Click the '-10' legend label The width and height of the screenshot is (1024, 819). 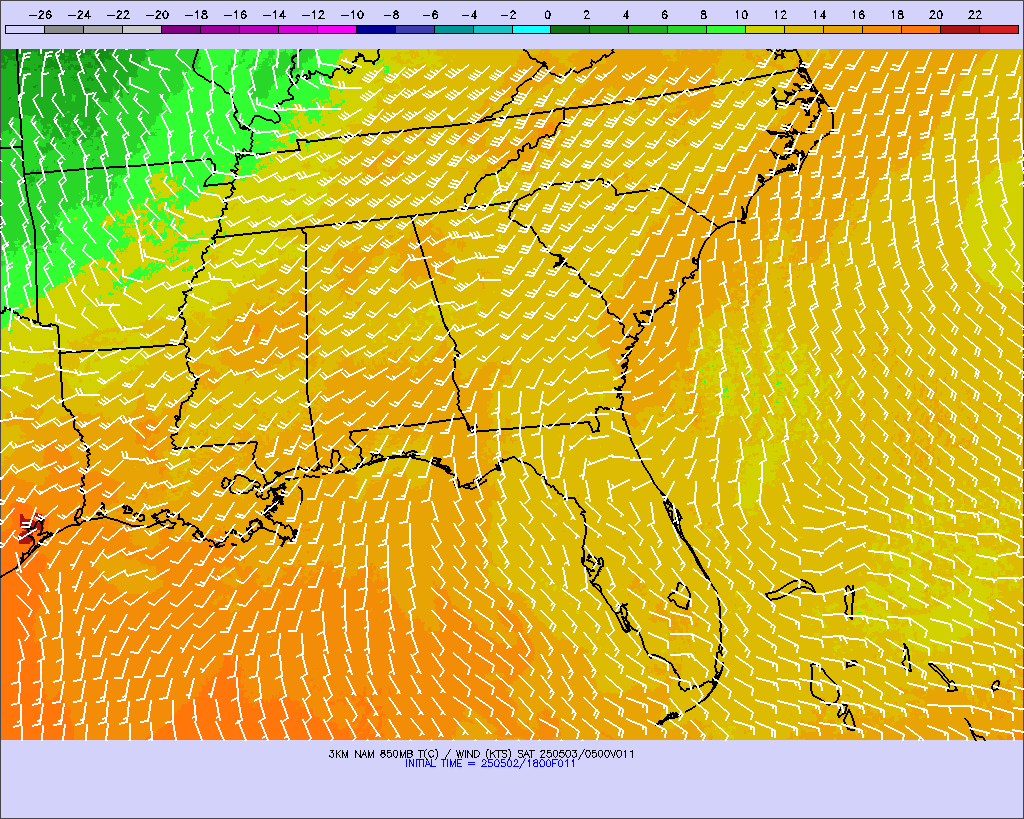point(353,14)
